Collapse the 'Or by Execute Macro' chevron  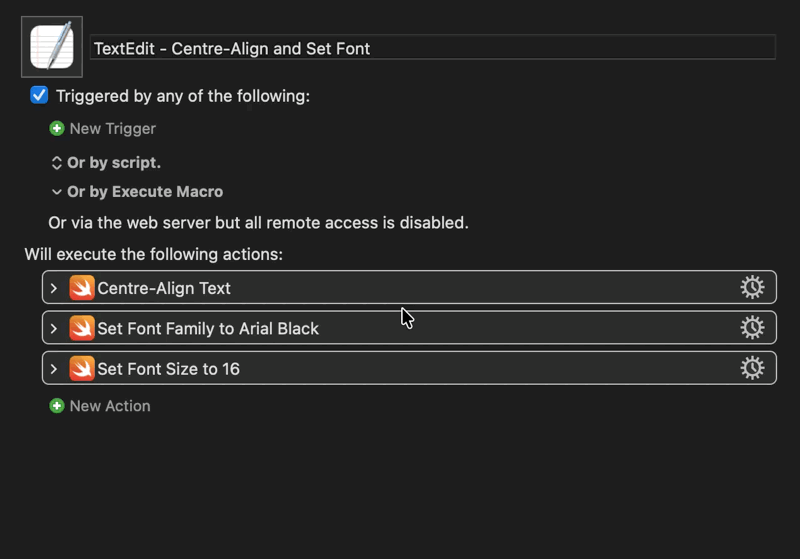57,192
